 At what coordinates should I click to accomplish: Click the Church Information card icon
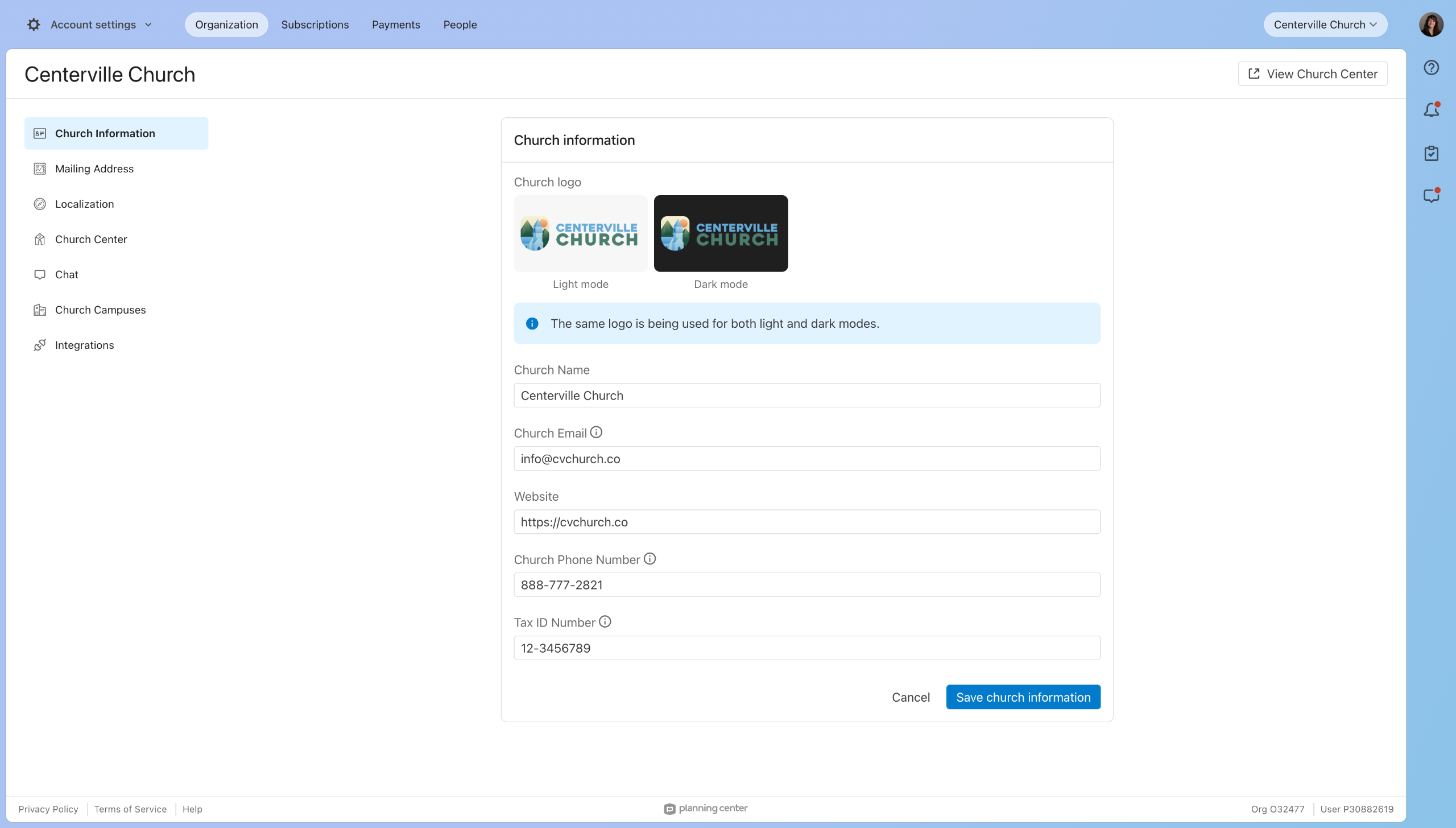[40, 134]
